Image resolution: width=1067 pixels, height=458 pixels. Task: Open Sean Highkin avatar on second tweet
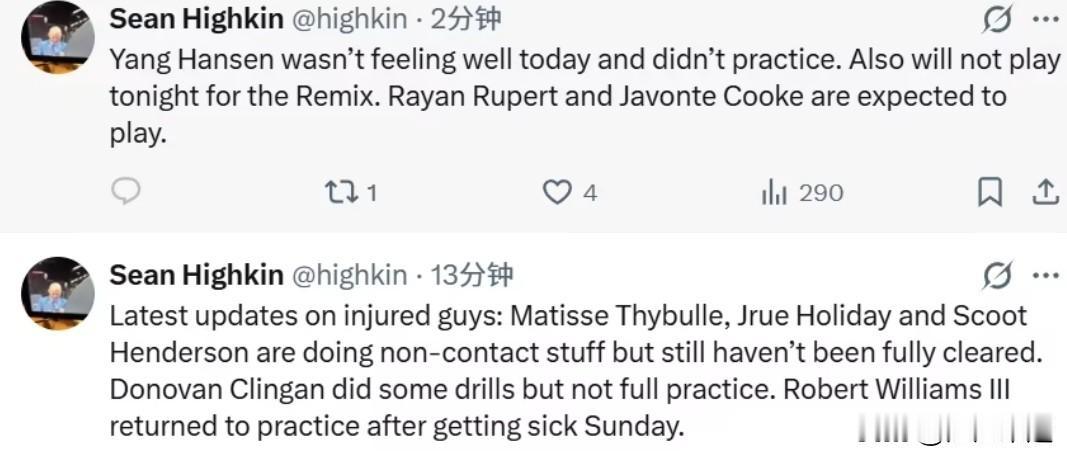[x=58, y=291]
